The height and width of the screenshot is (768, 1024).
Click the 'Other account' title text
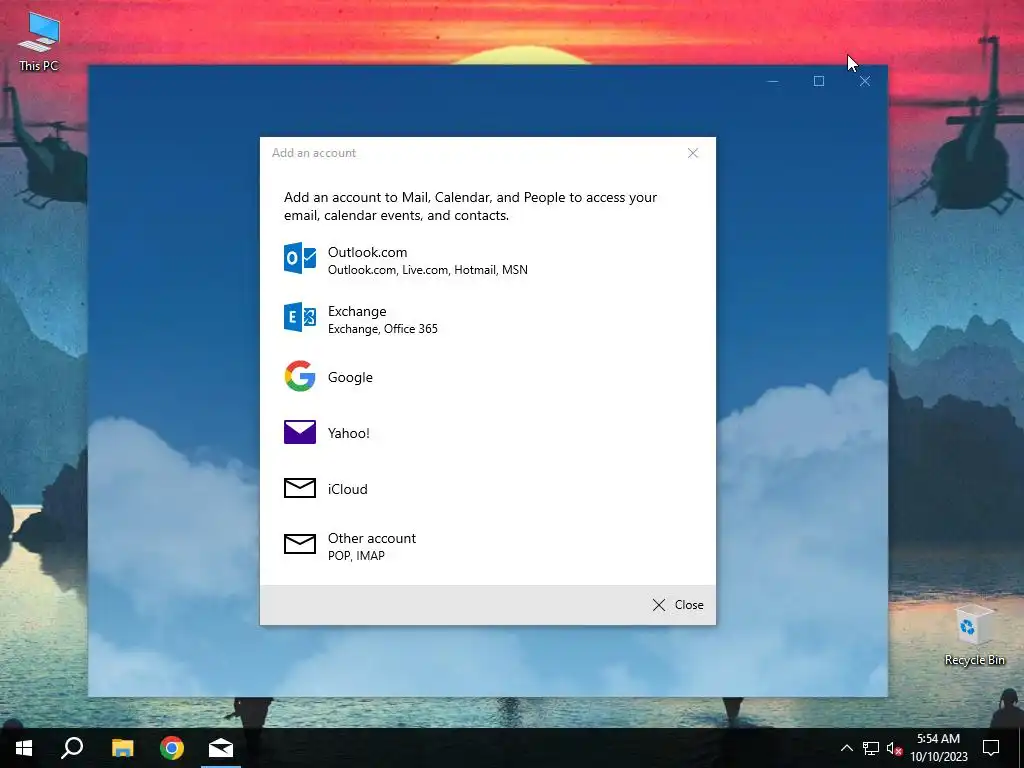[372, 538]
